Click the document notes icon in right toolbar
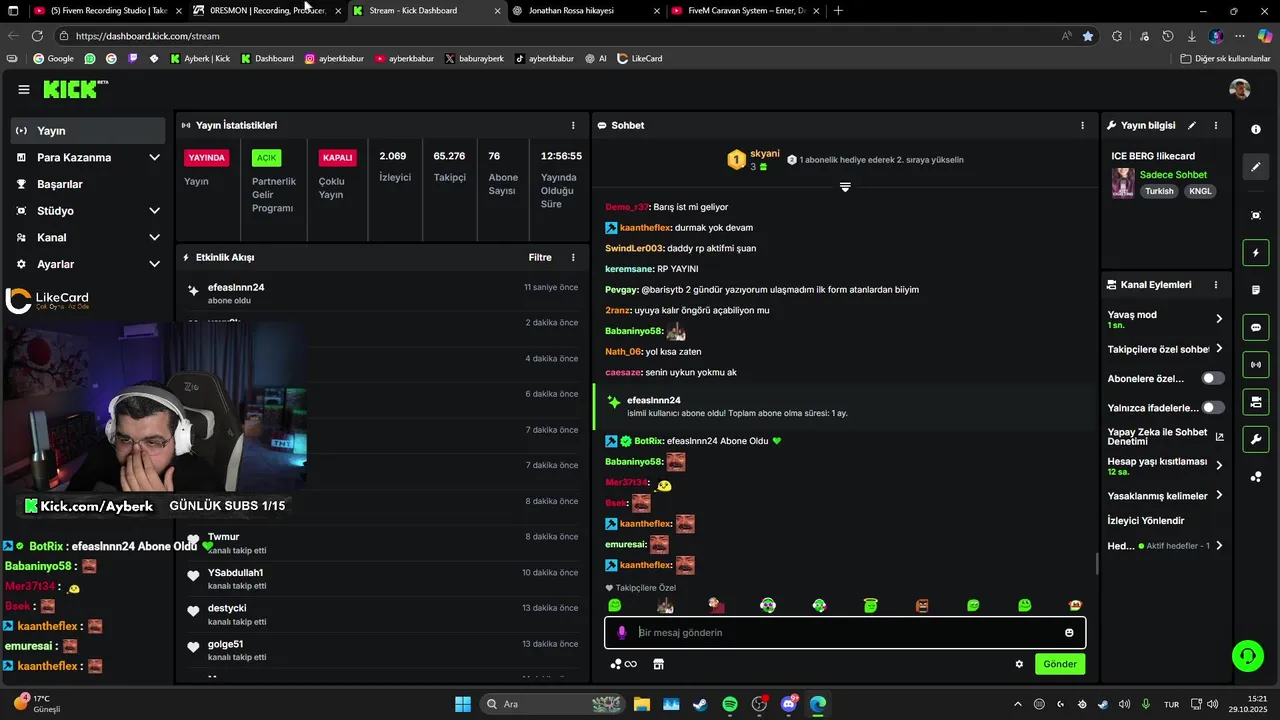This screenshot has height=720, width=1280. pyautogui.click(x=1256, y=290)
